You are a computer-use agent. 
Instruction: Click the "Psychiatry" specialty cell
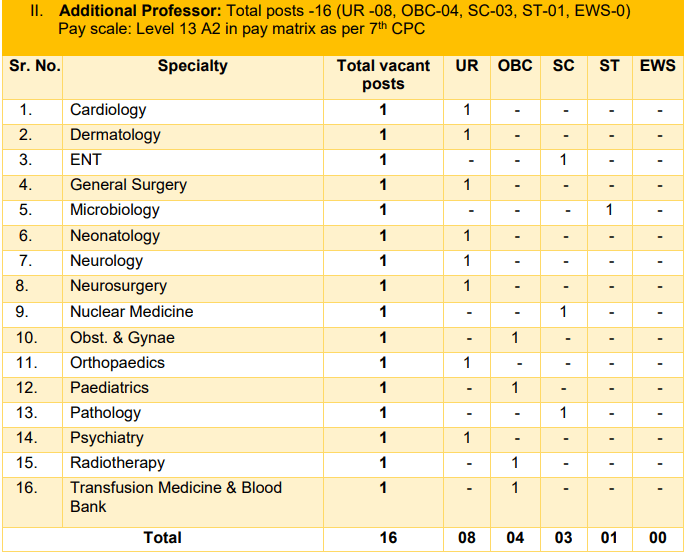pos(107,438)
